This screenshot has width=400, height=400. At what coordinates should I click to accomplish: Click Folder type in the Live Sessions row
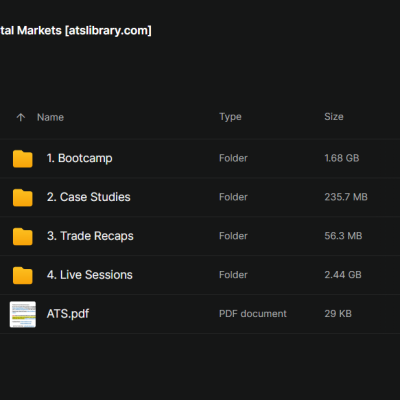tap(233, 275)
